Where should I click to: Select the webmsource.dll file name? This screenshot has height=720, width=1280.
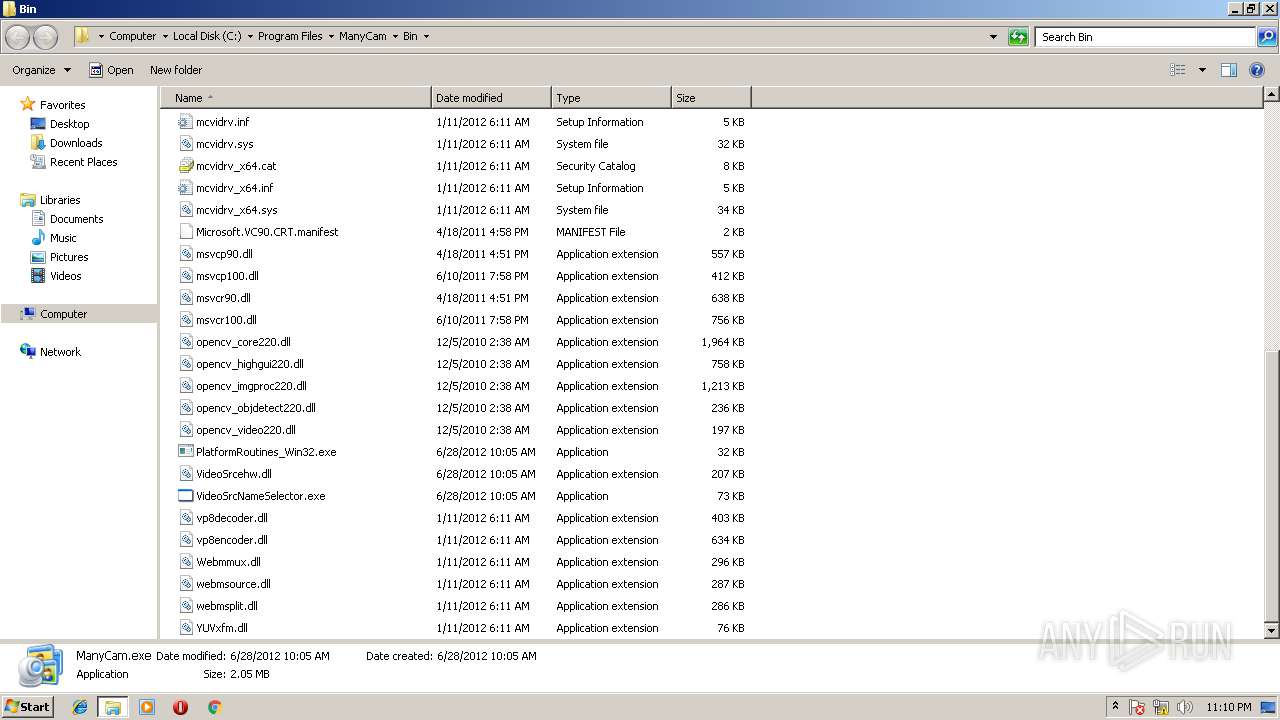pyautogui.click(x=233, y=584)
